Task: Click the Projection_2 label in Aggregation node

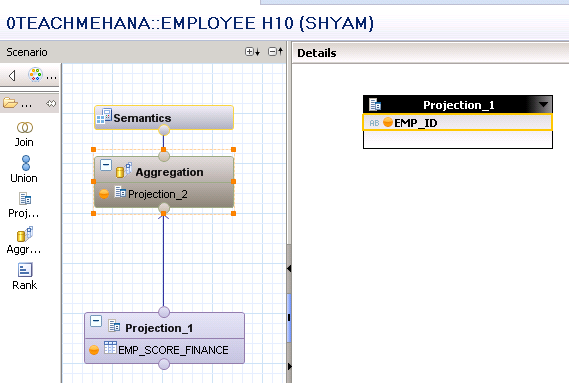Action: (158, 194)
